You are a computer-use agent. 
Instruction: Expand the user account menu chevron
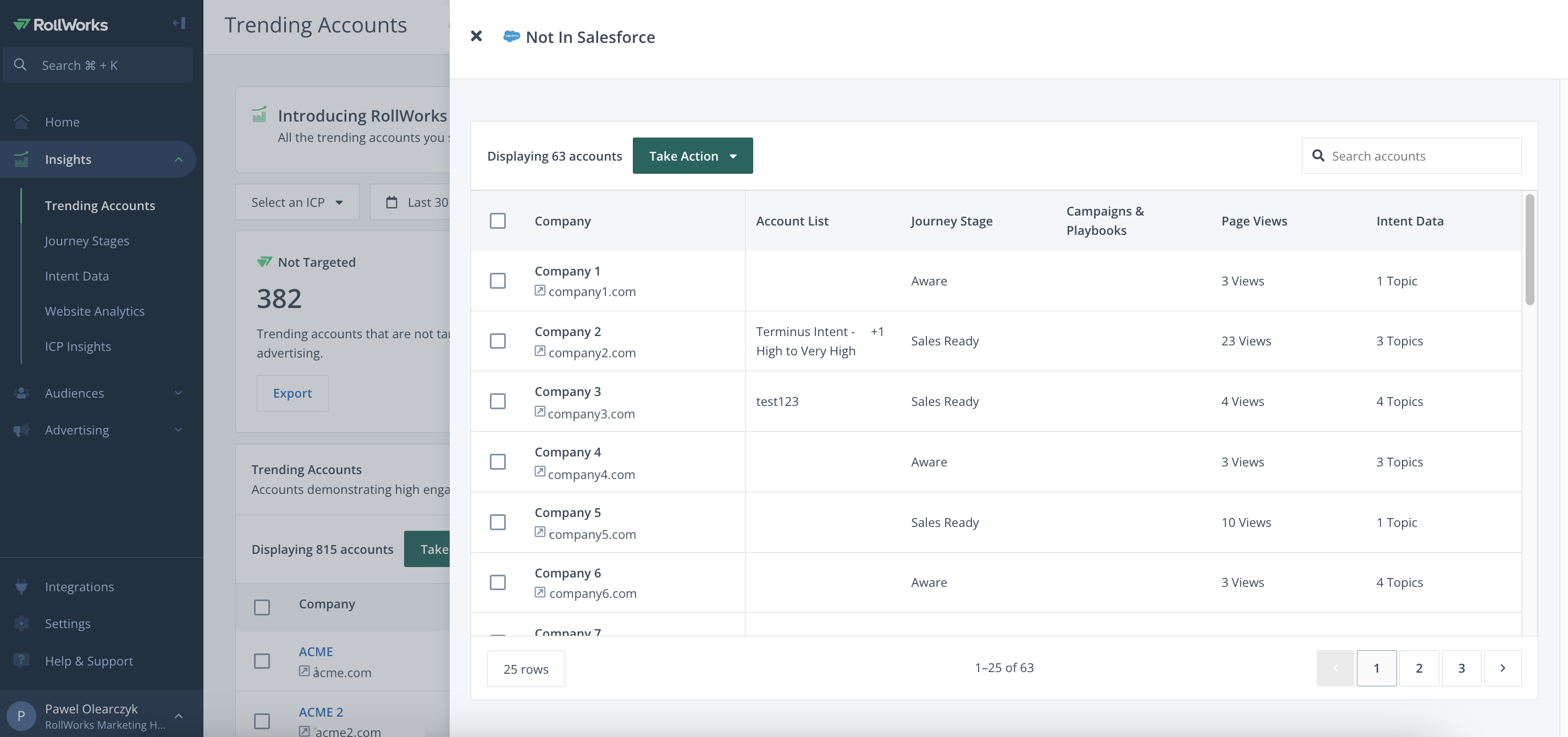coord(178,716)
